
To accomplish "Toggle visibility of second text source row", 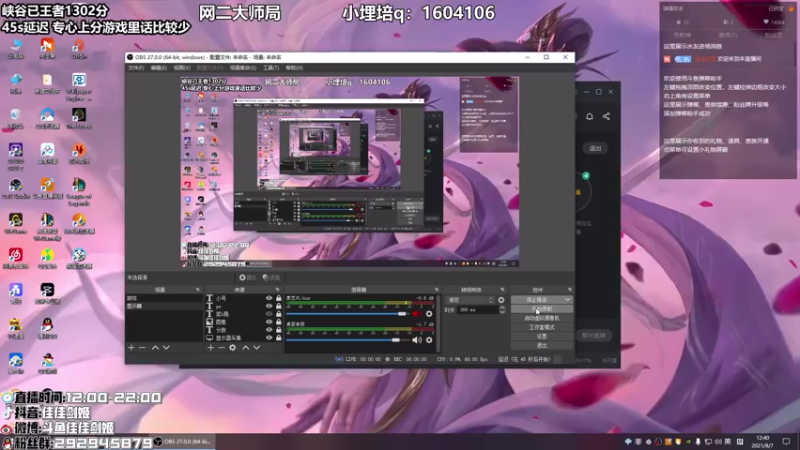I will (269, 306).
